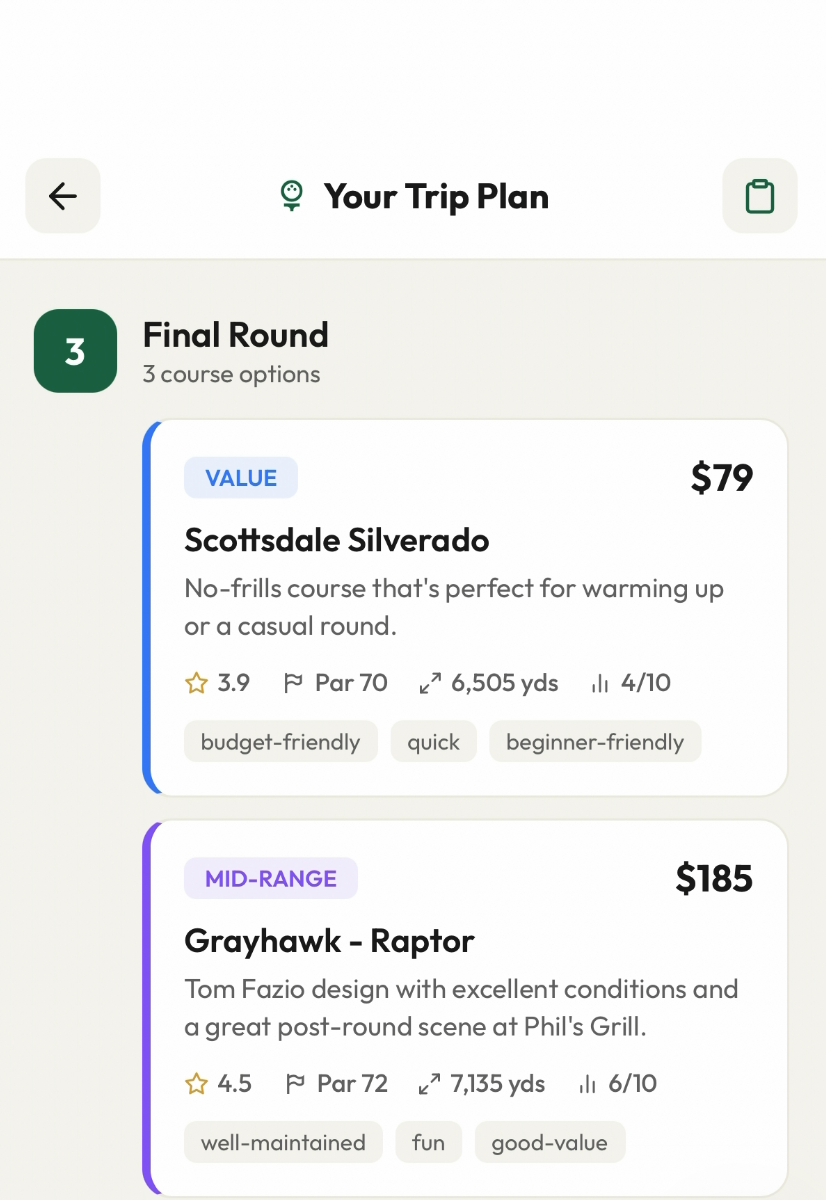Image resolution: width=826 pixels, height=1200 pixels.
Task: Tap the good-value tag
Action: [549, 1143]
